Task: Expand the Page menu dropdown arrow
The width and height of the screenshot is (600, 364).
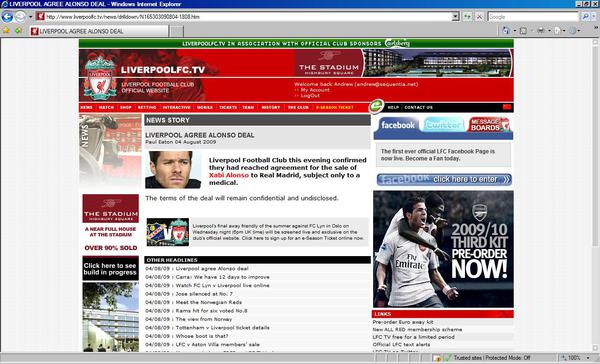Action: (x=564, y=31)
